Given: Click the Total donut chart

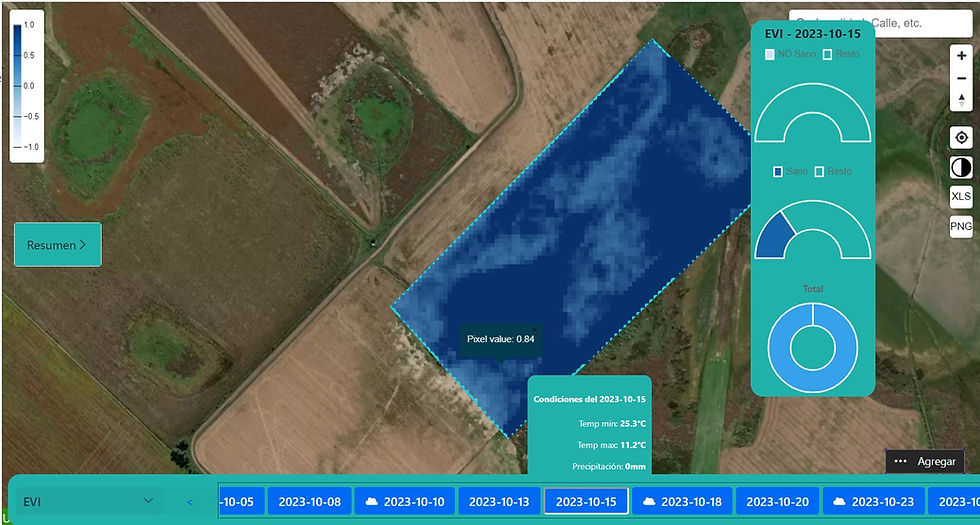Looking at the screenshot, I should 812,348.
